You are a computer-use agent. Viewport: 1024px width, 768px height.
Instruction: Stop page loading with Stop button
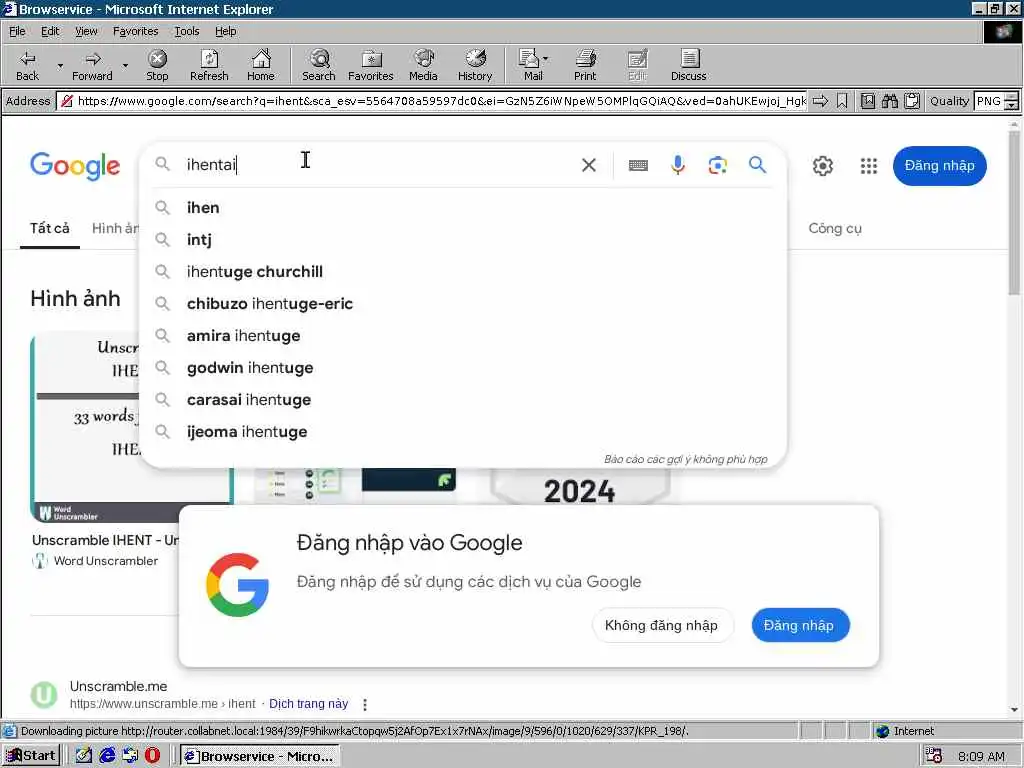click(157, 65)
